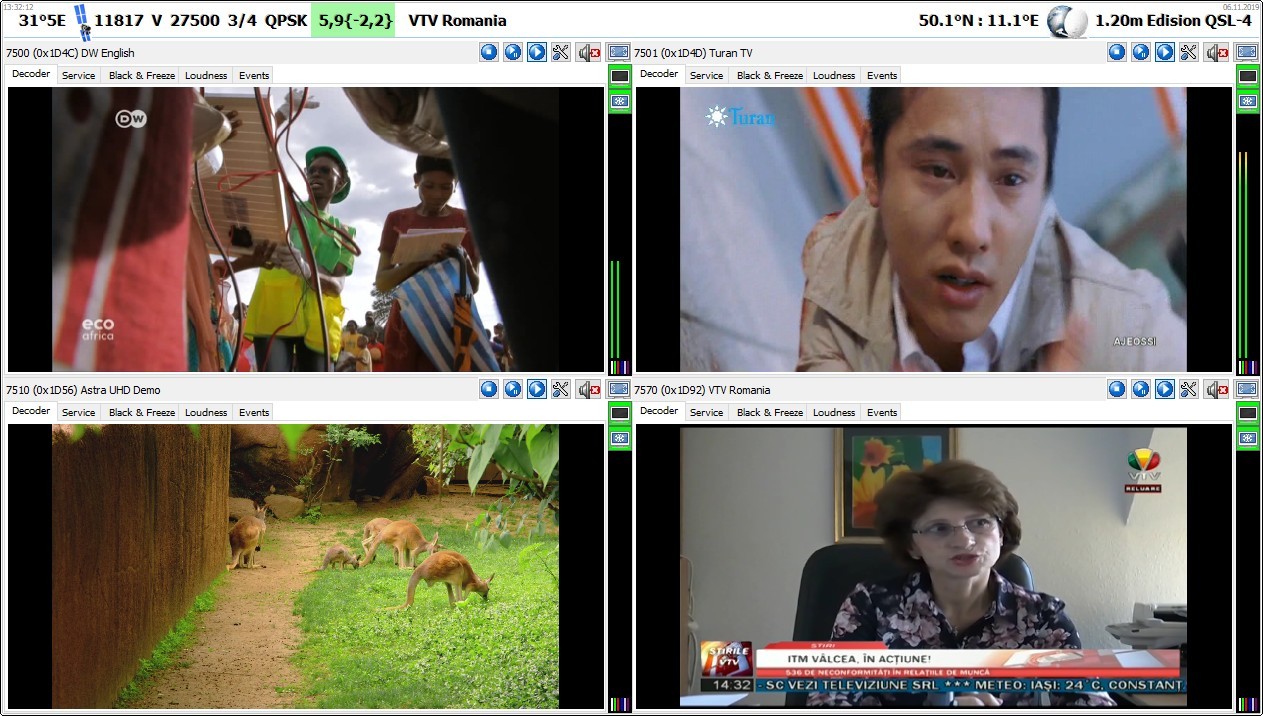
Task: Open Events tab in VTV Romania panel
Action: (881, 412)
